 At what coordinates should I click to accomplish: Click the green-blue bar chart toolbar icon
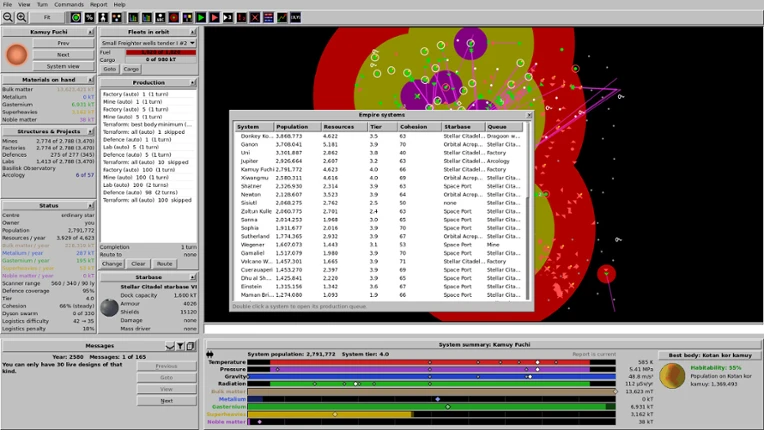pos(133,18)
